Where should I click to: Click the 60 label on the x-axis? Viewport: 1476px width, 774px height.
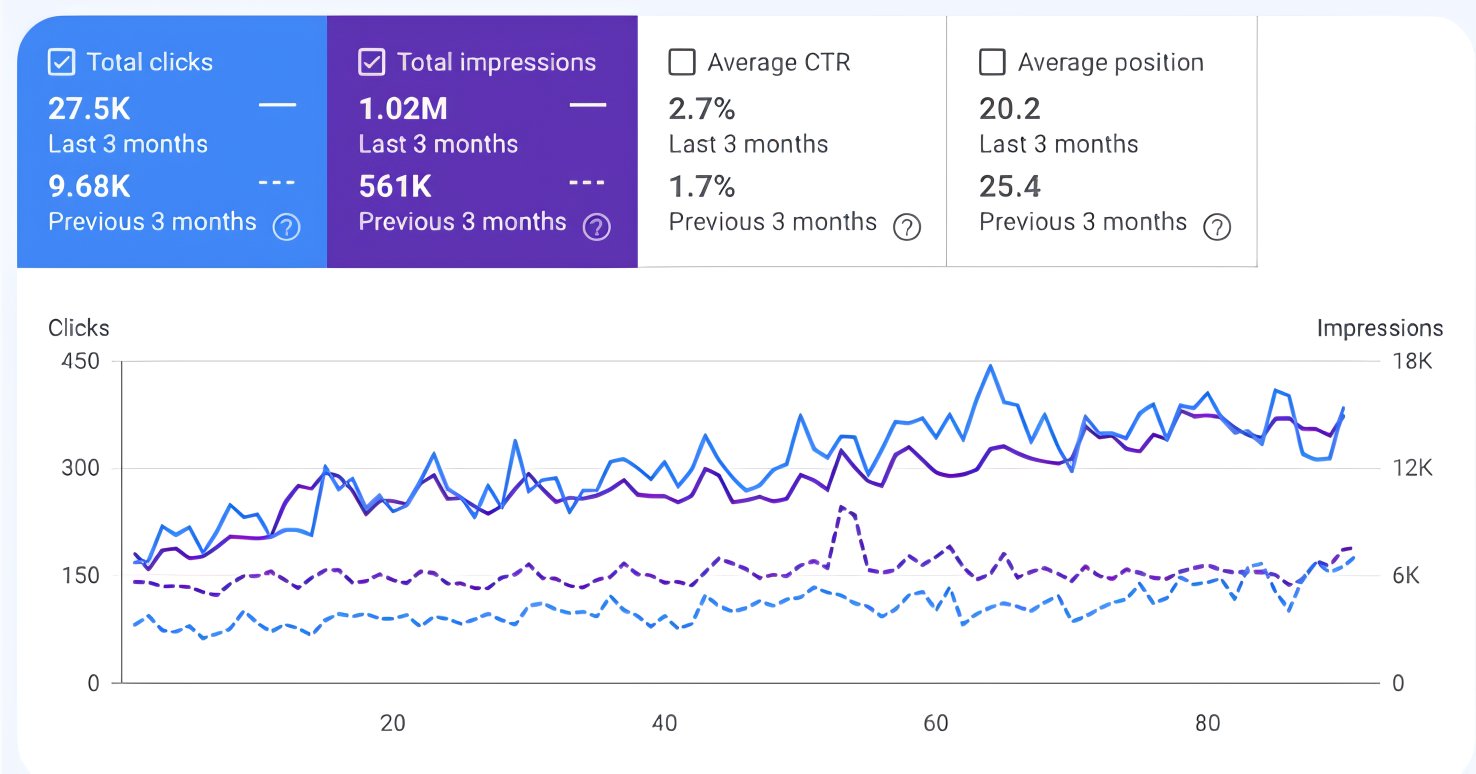click(936, 723)
